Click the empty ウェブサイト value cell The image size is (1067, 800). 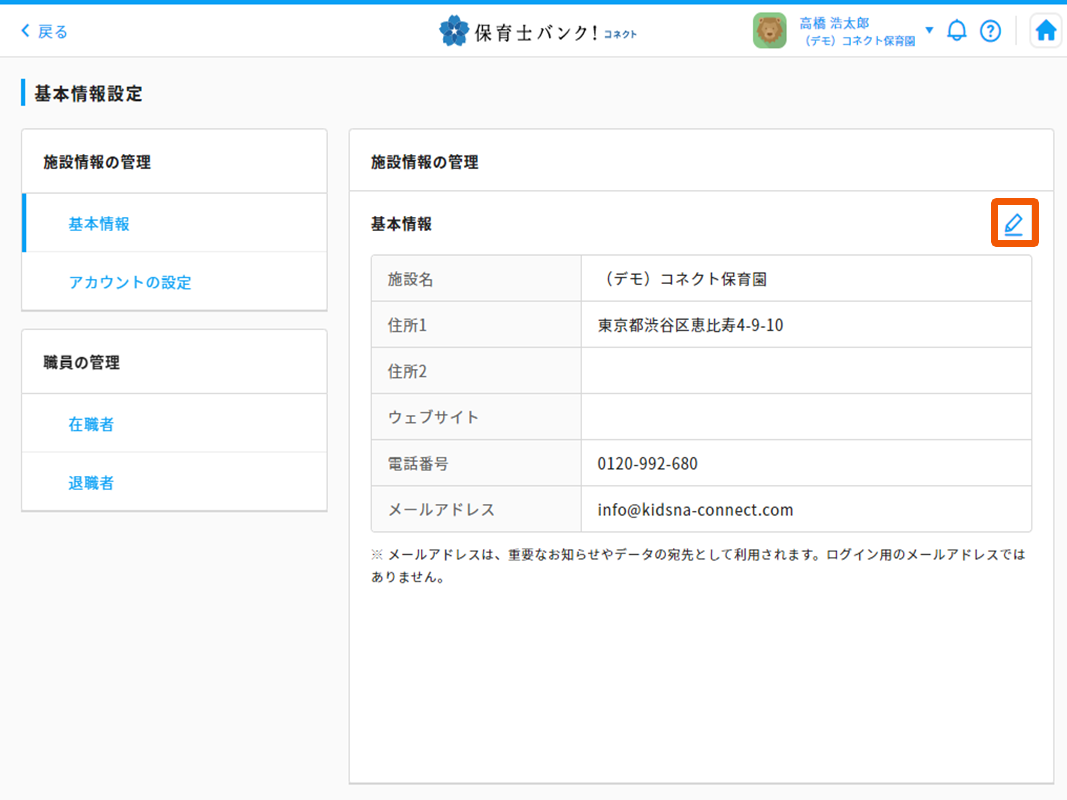(x=805, y=417)
